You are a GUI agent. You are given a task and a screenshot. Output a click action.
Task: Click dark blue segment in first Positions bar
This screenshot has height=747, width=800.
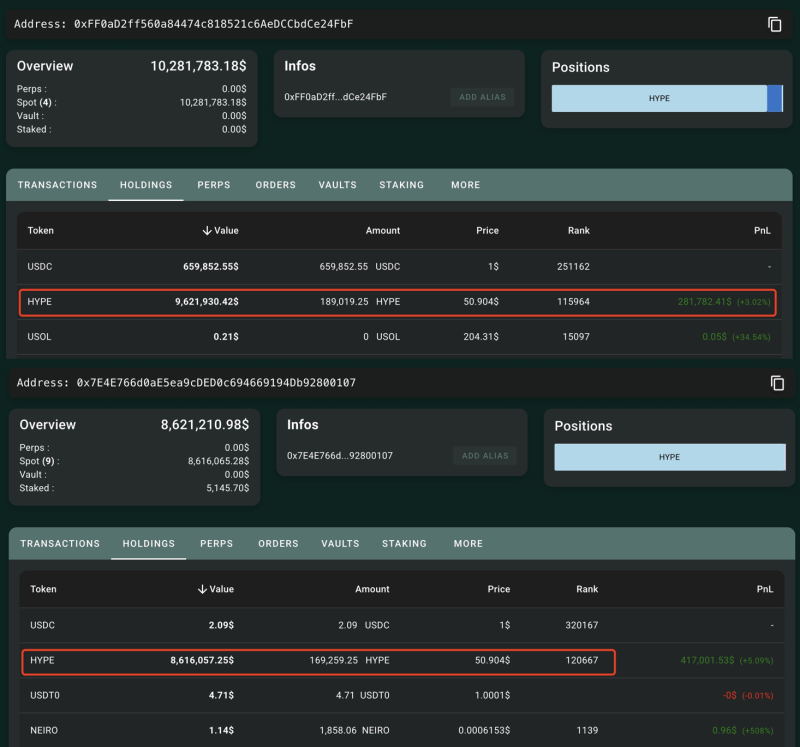774,98
